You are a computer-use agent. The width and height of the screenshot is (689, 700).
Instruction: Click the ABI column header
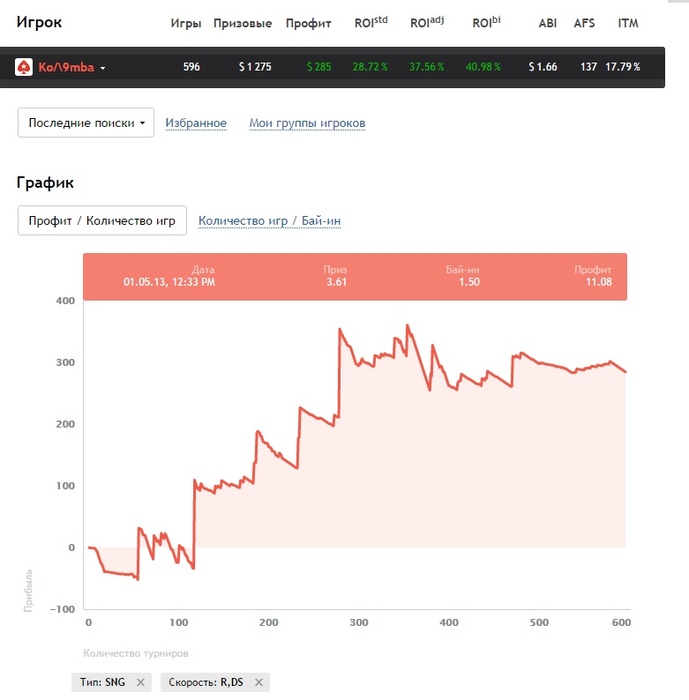click(547, 23)
